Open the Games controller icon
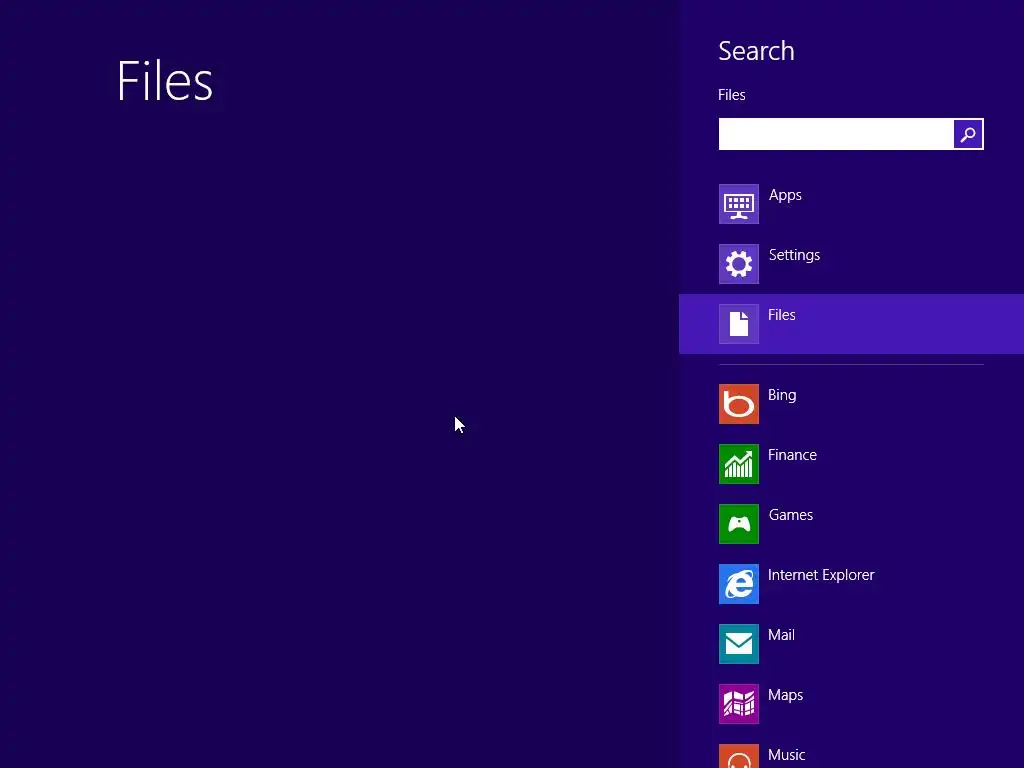The height and width of the screenshot is (768, 1024). pos(739,524)
